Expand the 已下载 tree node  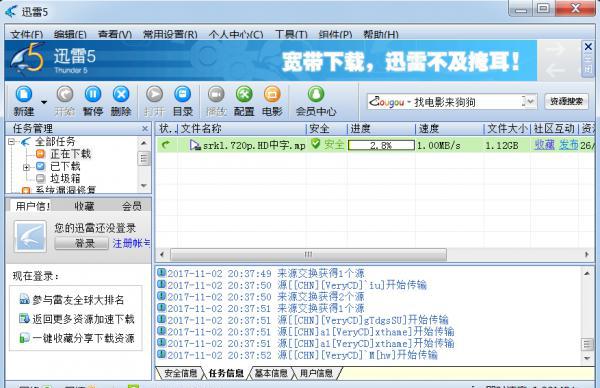pyautogui.click(x=26, y=167)
